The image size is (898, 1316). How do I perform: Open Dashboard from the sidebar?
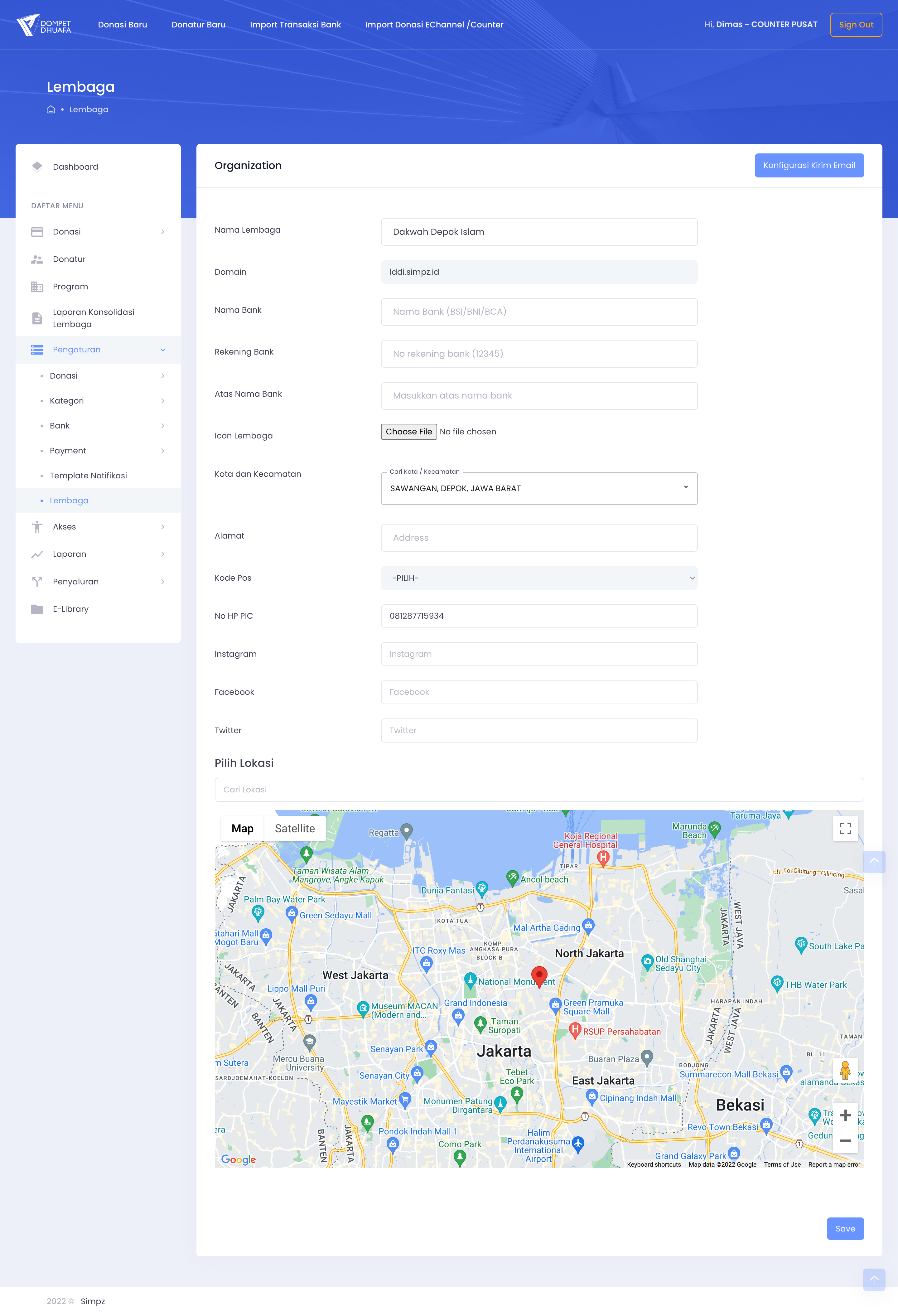(75, 167)
